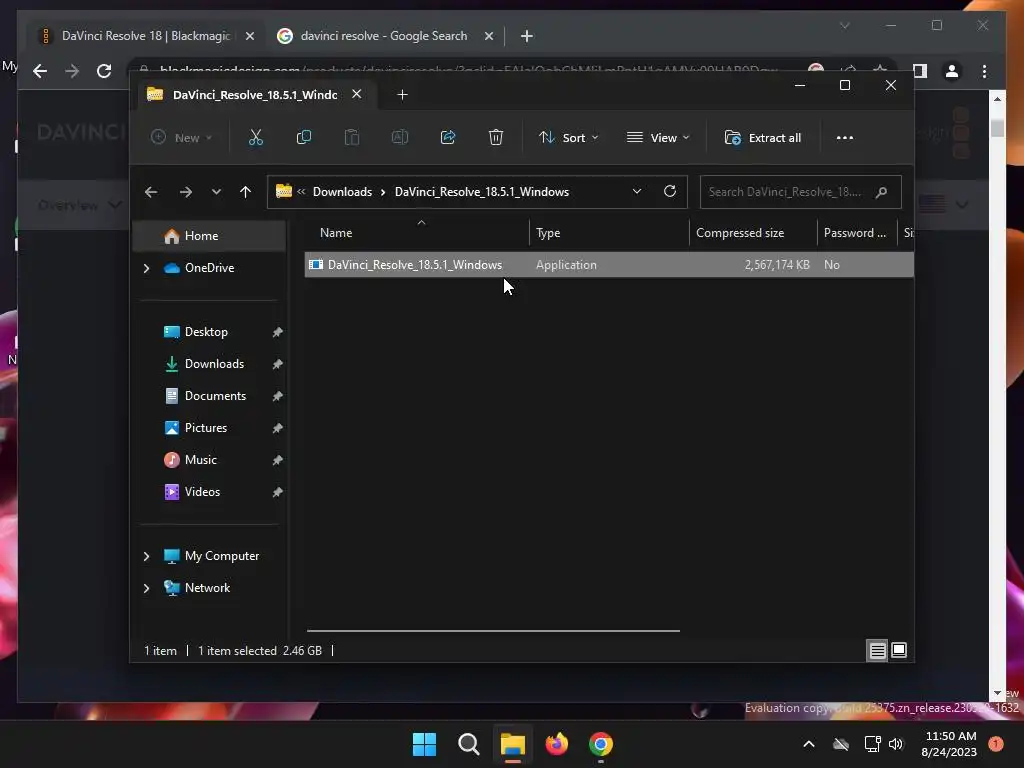
Task: Sort by Compressed size column header
Action: click(x=753, y=233)
